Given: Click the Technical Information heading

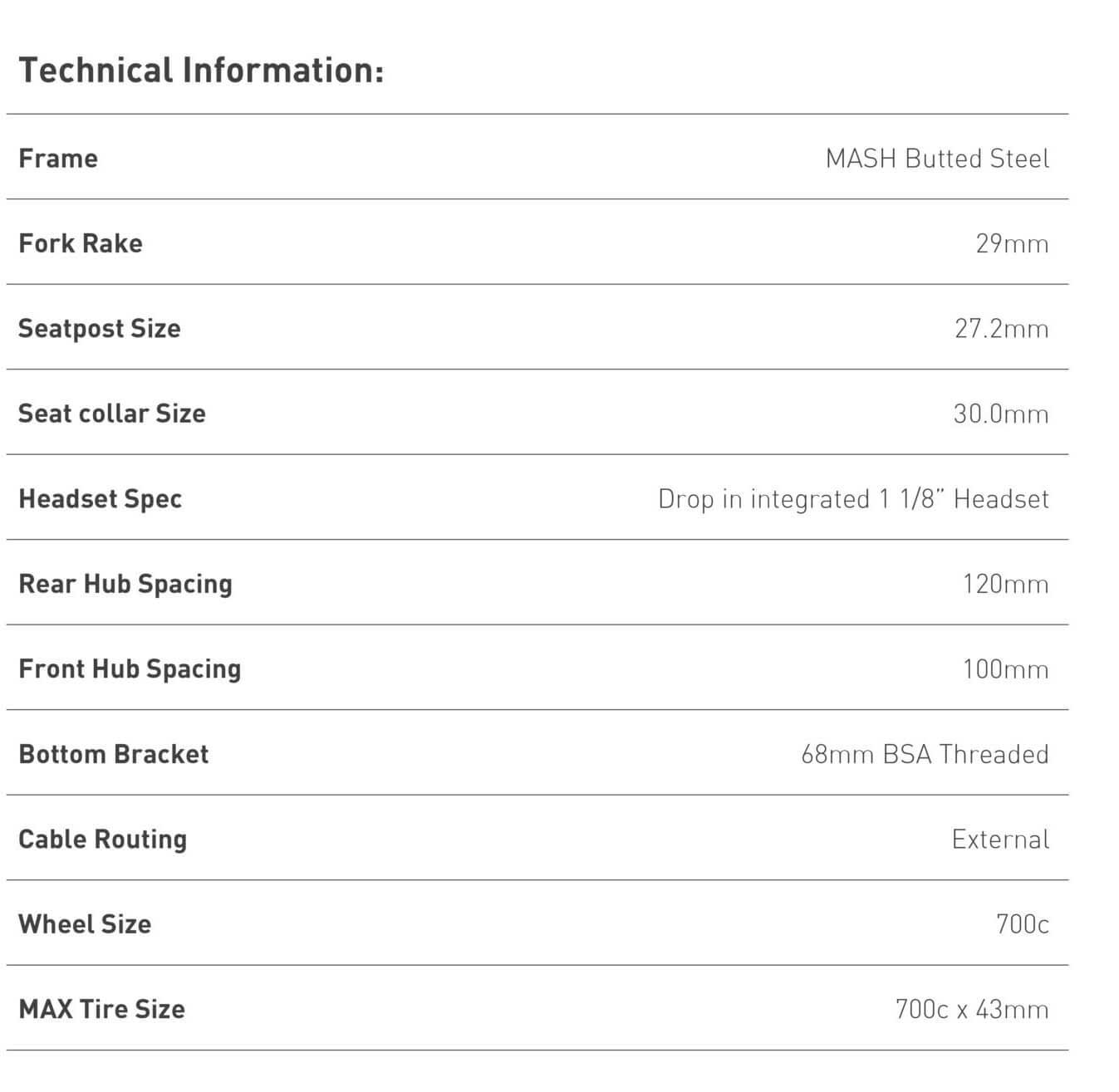Looking at the screenshot, I should [x=201, y=71].
